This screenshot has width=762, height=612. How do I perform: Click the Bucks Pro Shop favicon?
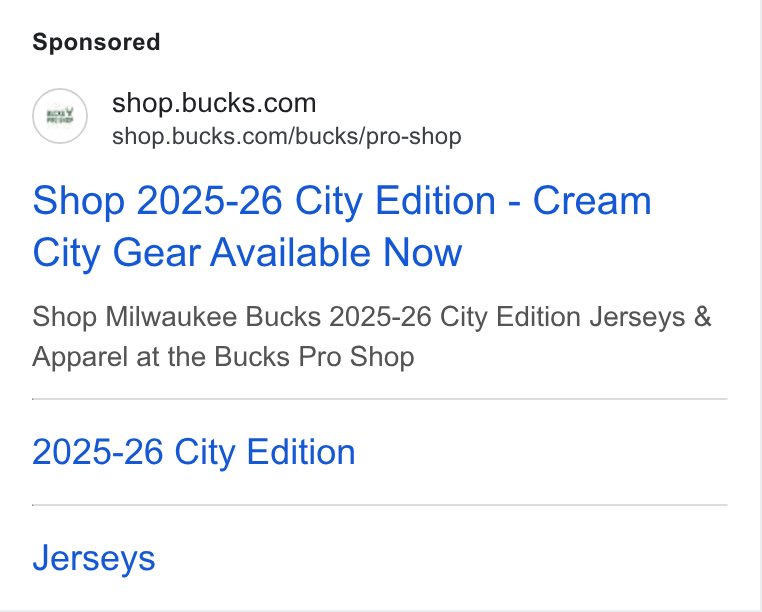[x=60, y=116]
